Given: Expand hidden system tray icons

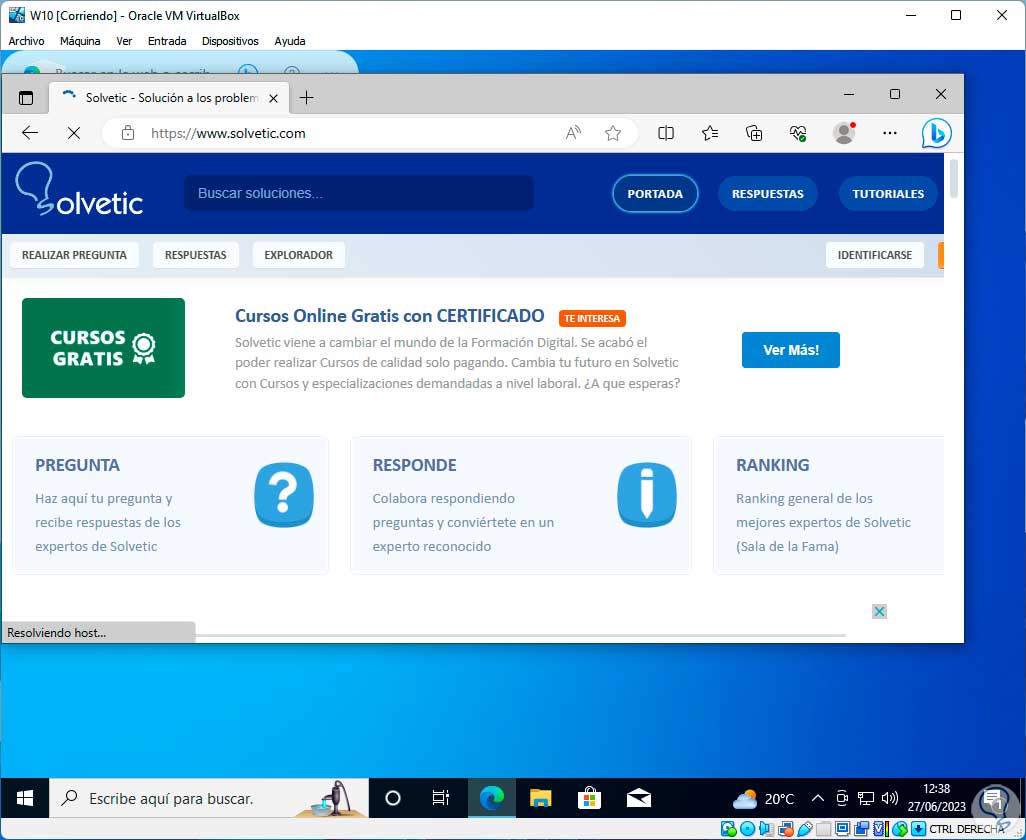Looking at the screenshot, I should pyautogui.click(x=817, y=798).
